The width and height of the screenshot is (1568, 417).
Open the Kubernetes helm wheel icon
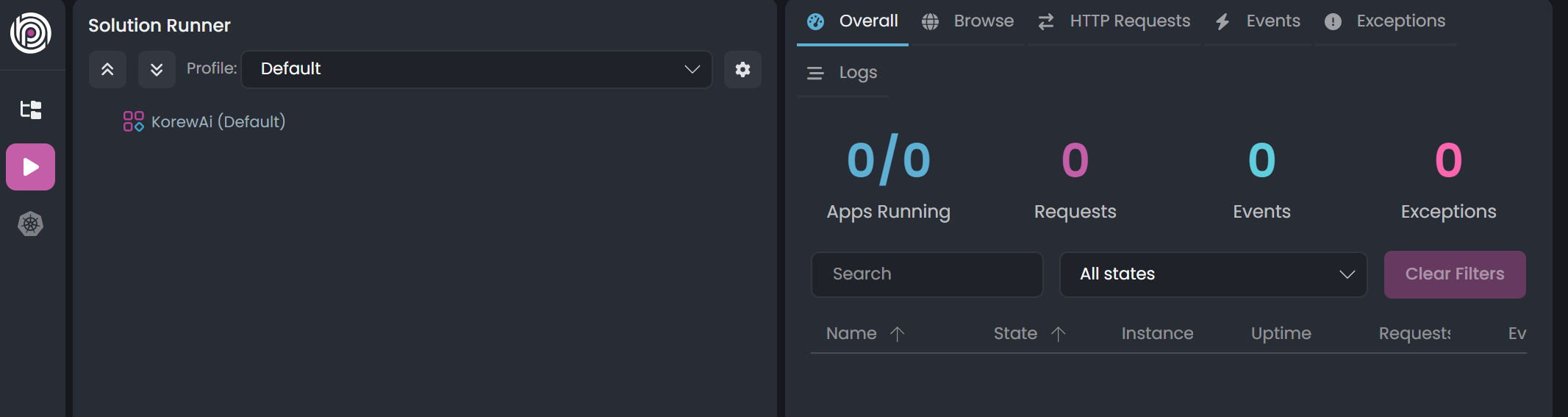(x=31, y=224)
